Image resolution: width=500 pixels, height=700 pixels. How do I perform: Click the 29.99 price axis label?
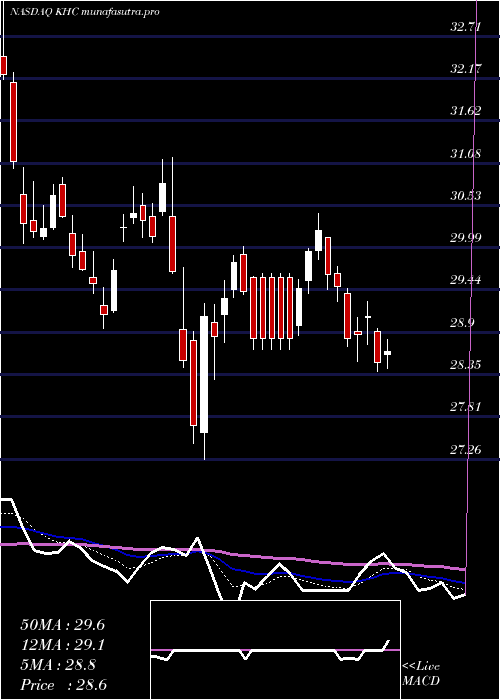[x=466, y=238]
